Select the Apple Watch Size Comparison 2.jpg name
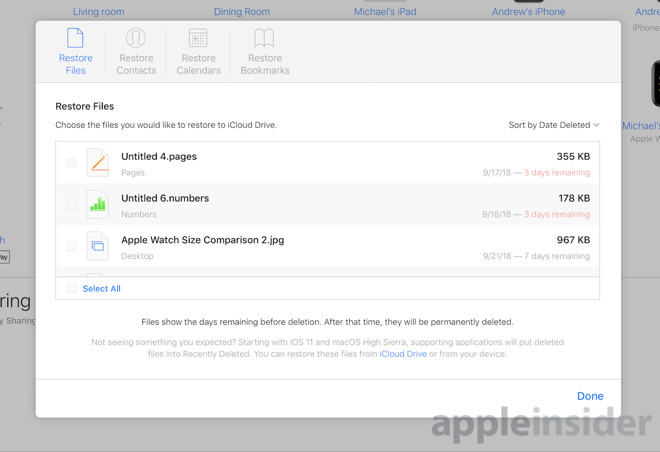The height and width of the screenshot is (452, 660). click(202, 240)
